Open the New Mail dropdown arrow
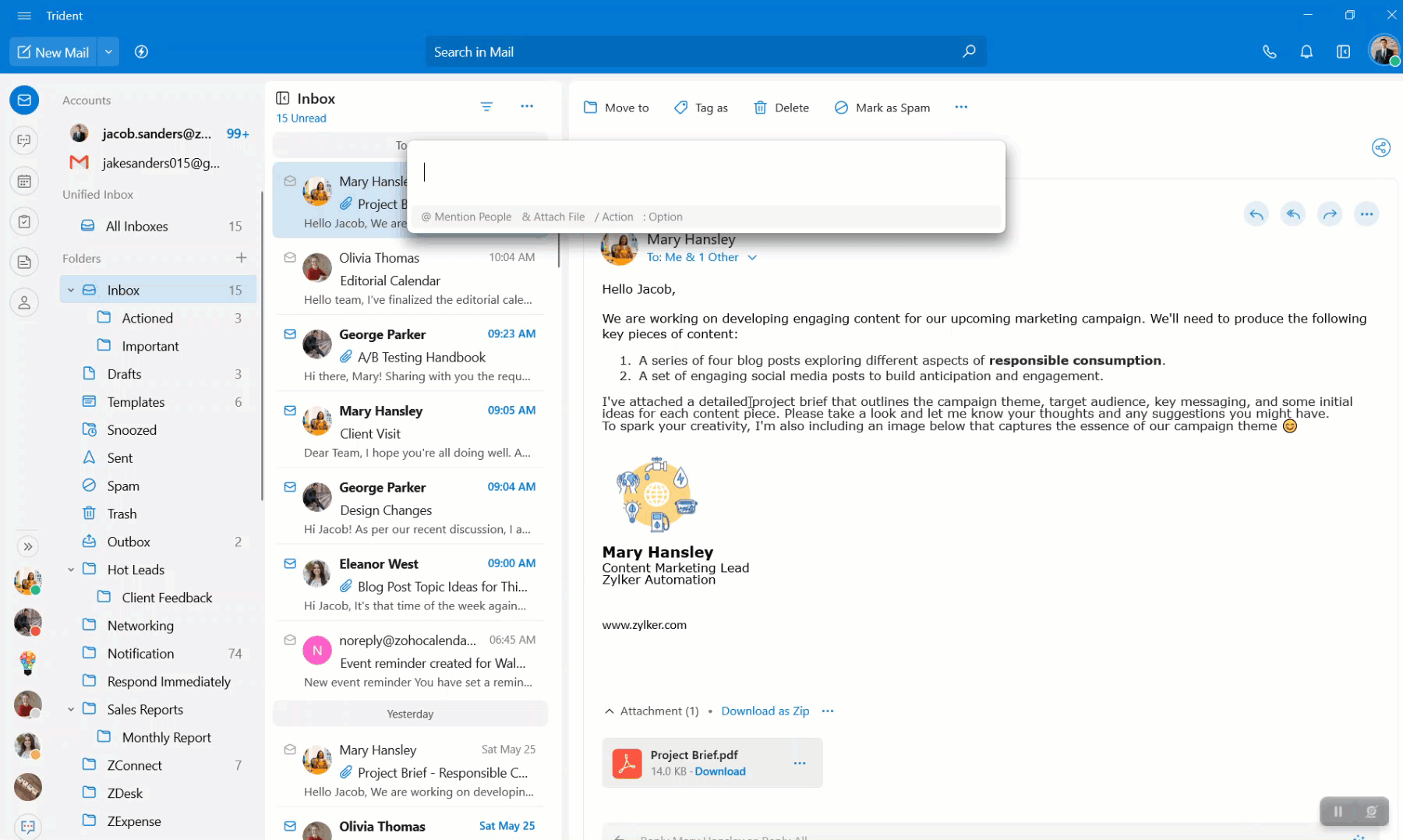1403x840 pixels. [108, 52]
